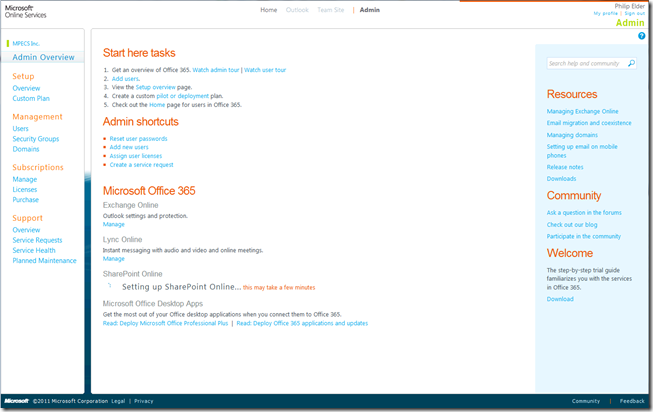Select Admin Overview in sidebar
Screen dimensions: 653x412
point(43,57)
